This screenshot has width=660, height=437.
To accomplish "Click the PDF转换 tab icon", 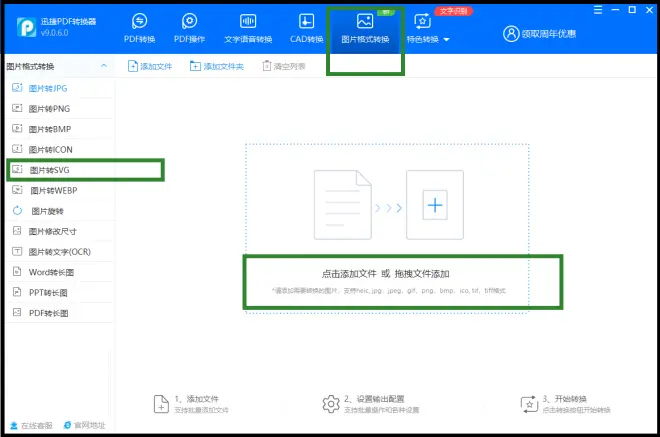I will click(139, 21).
